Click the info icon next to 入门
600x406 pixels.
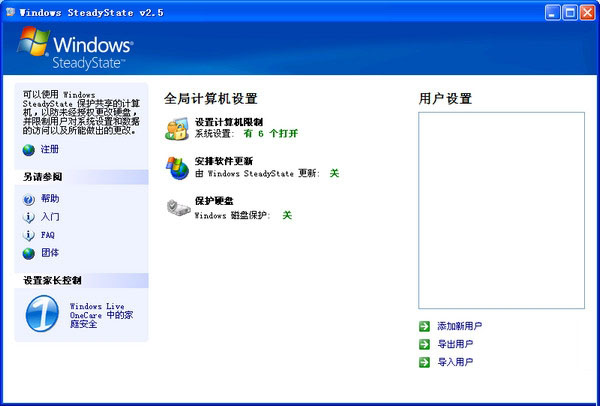click(x=28, y=217)
